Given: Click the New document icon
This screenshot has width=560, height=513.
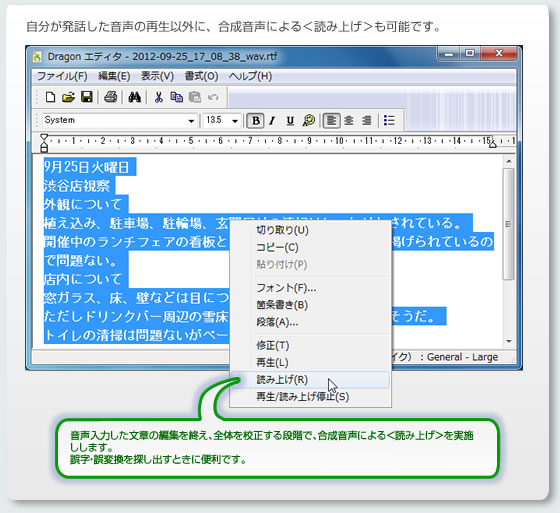Looking at the screenshot, I should pyautogui.click(x=50, y=97).
